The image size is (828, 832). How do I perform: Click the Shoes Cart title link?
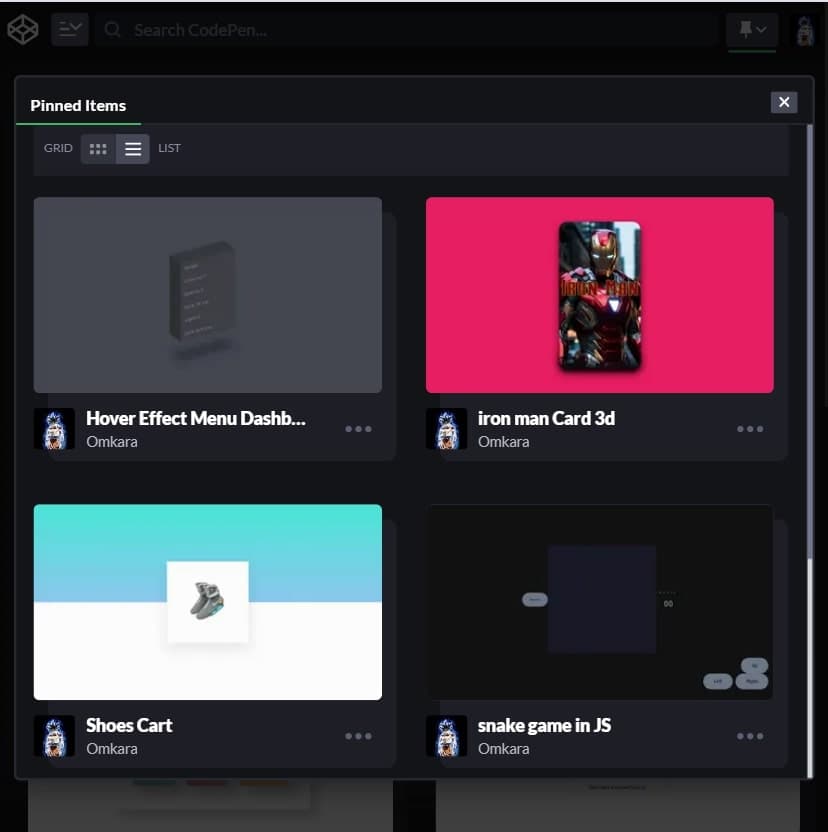click(x=129, y=725)
